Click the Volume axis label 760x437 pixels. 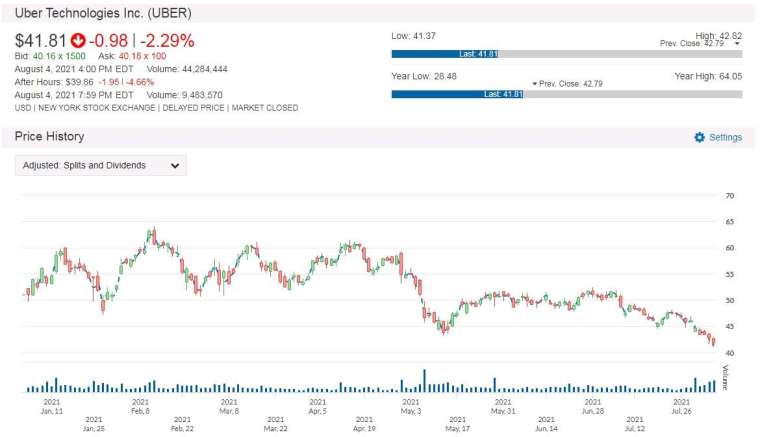click(725, 377)
